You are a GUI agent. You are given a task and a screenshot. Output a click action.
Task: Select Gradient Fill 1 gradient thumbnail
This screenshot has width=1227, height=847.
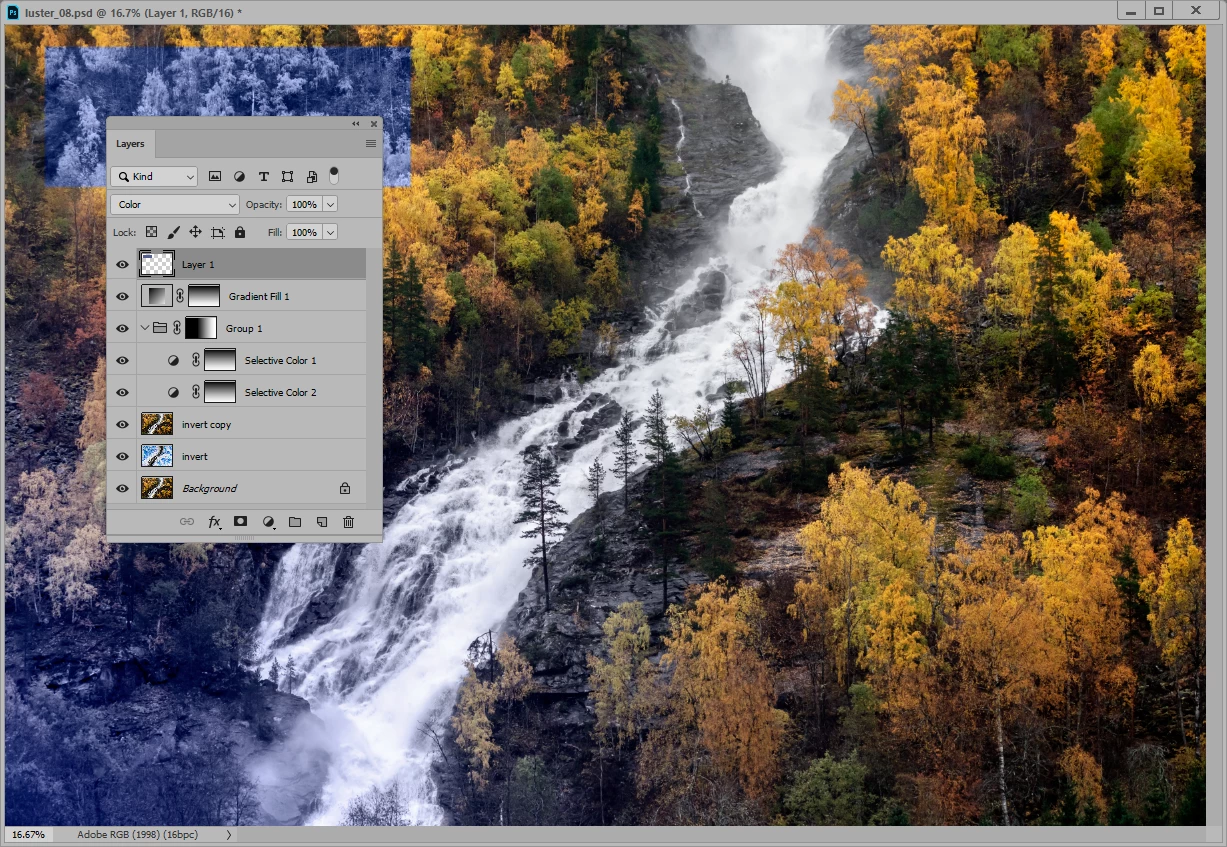click(157, 297)
